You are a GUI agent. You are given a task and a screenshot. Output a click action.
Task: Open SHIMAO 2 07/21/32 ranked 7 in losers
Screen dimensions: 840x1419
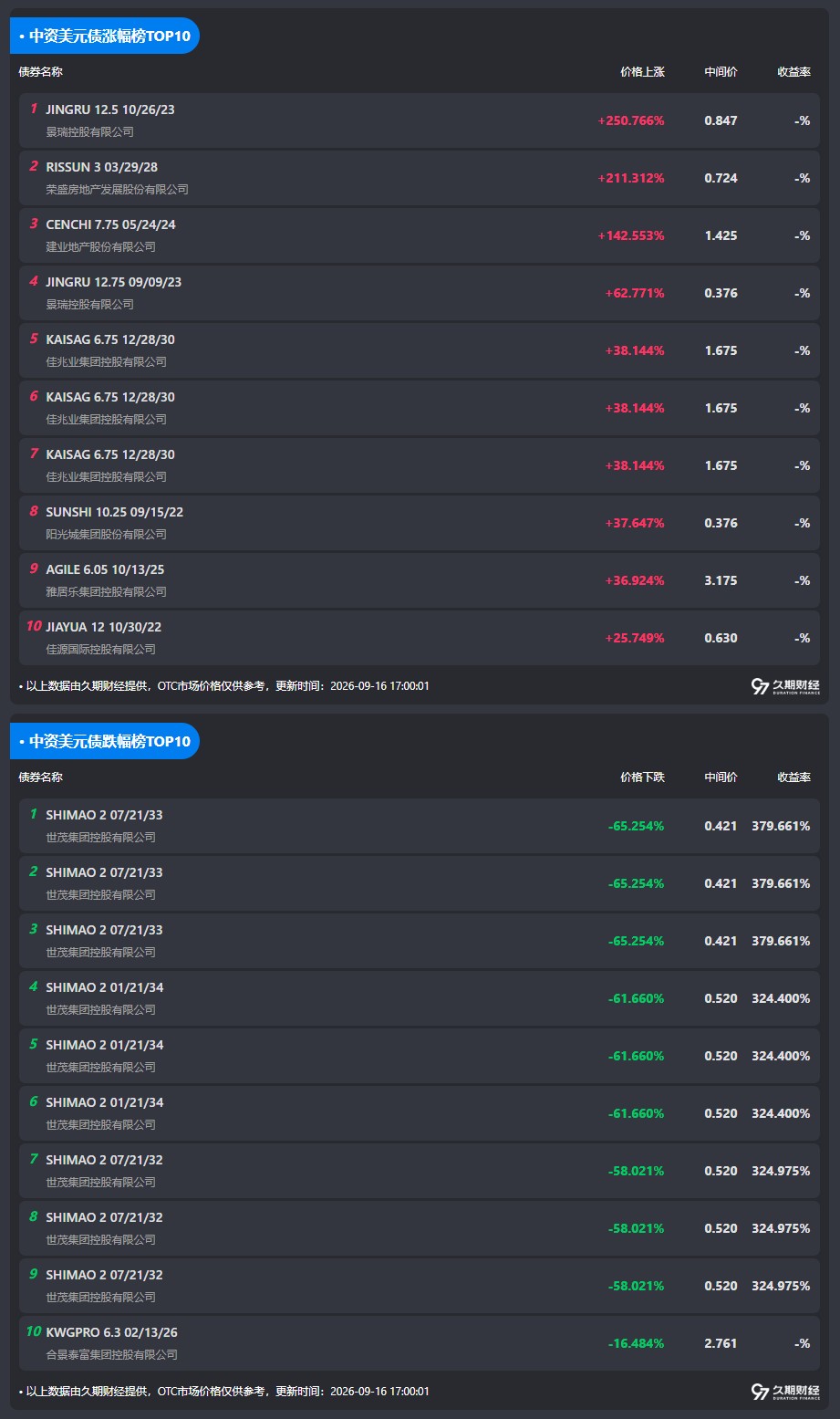[x=105, y=1160]
